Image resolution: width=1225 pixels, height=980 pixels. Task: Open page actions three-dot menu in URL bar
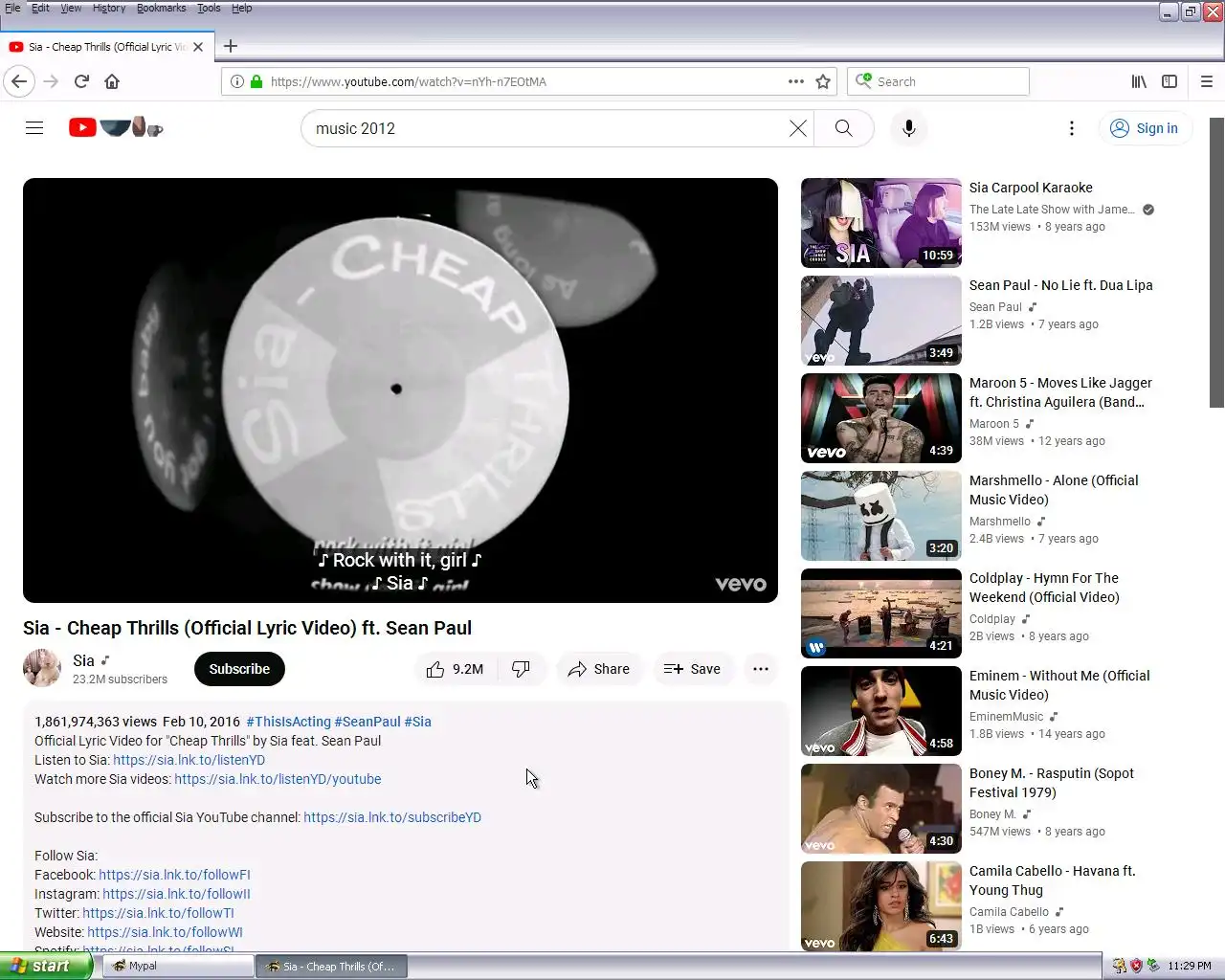coord(796,81)
